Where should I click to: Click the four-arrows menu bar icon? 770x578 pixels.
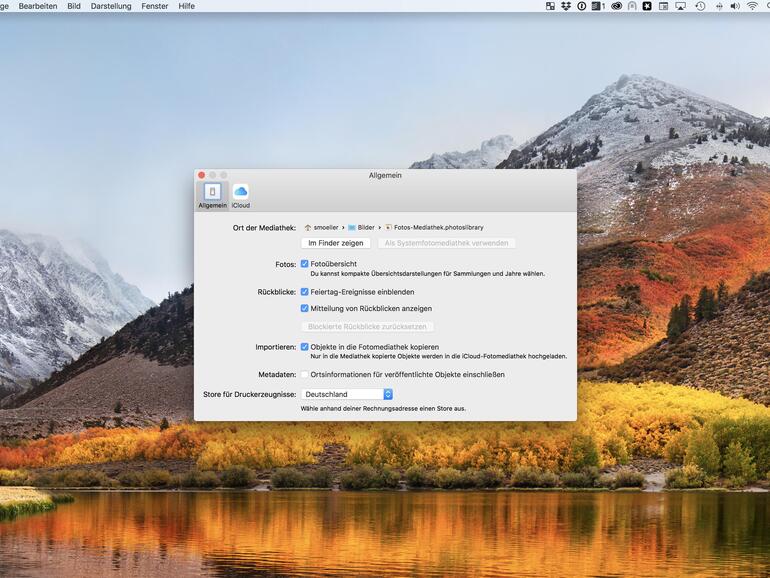[719, 6]
